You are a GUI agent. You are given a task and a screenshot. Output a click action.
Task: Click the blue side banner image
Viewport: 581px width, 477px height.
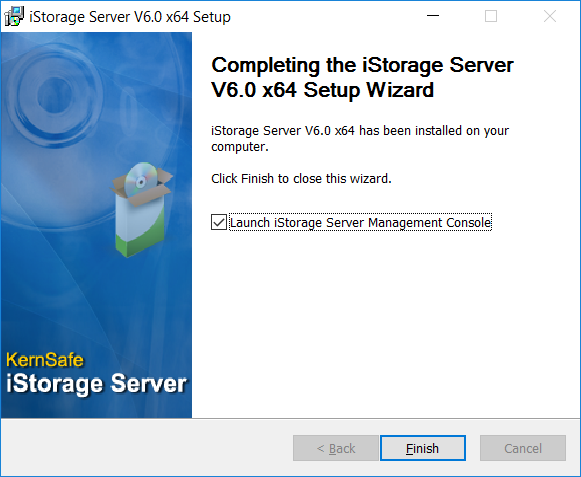[96, 225]
